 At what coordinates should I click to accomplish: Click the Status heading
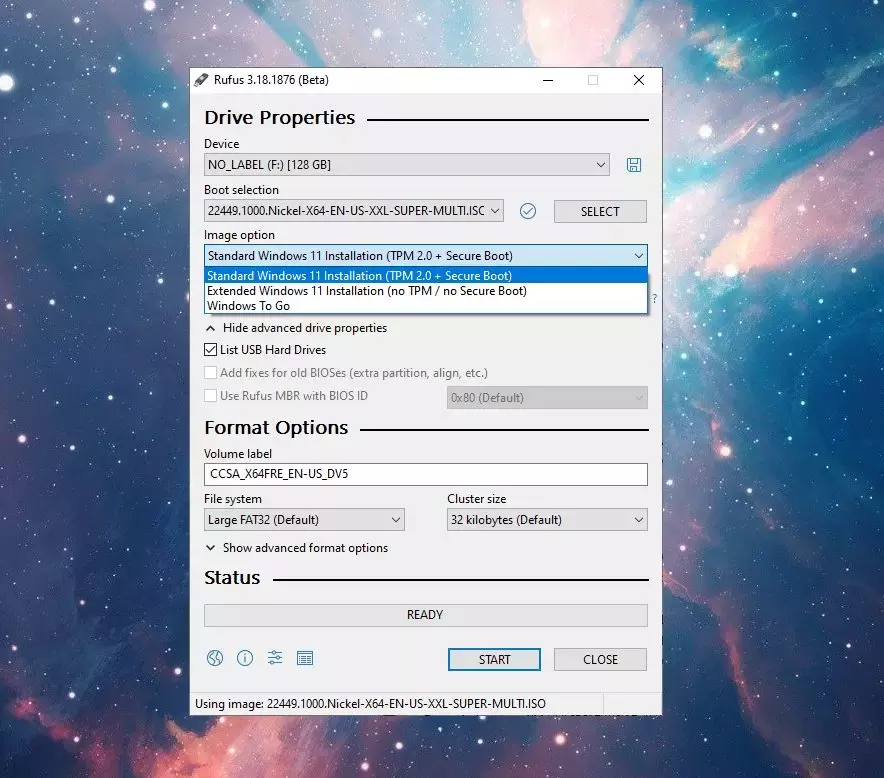coord(232,578)
